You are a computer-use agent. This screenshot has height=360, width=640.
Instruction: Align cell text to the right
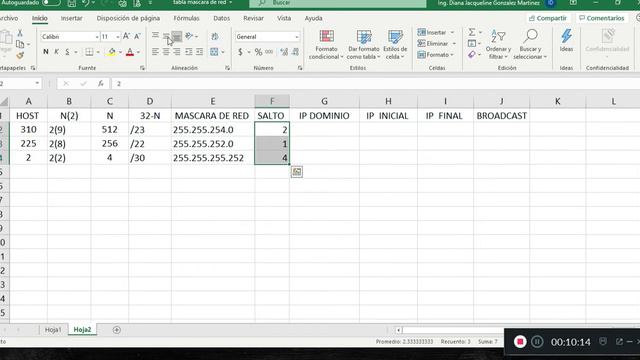(x=177, y=52)
